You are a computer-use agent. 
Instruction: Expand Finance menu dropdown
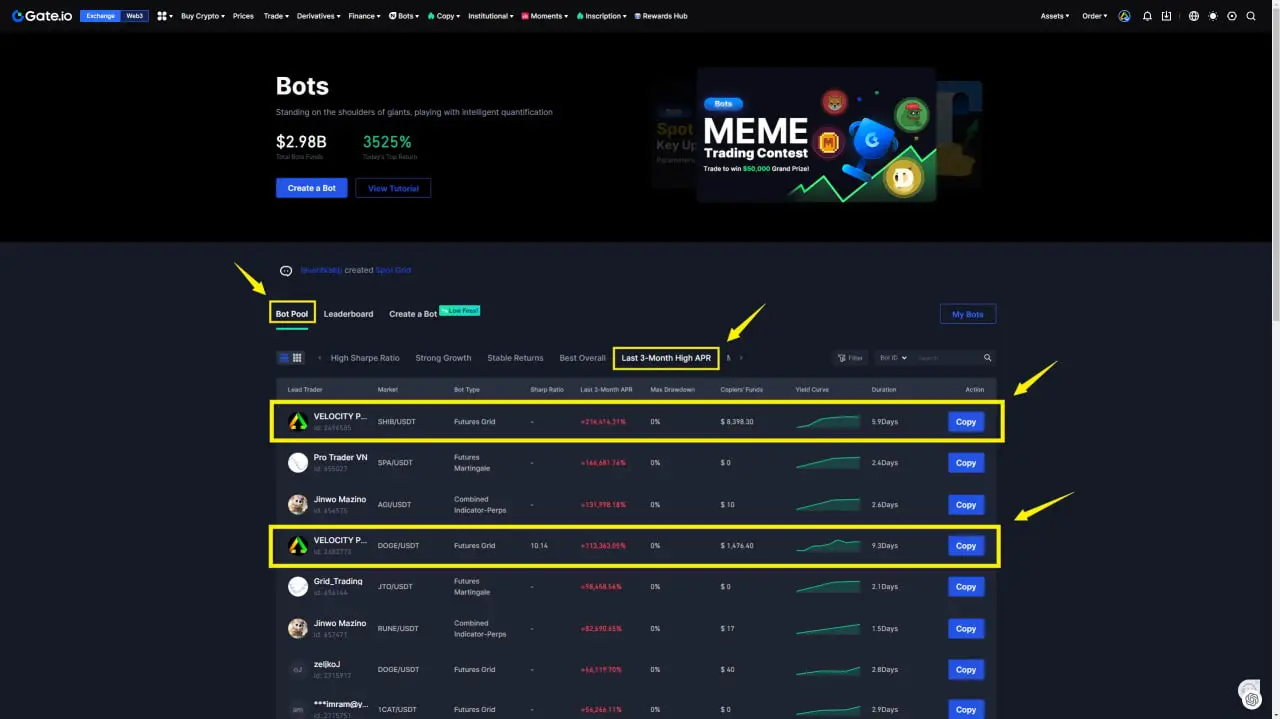[364, 16]
